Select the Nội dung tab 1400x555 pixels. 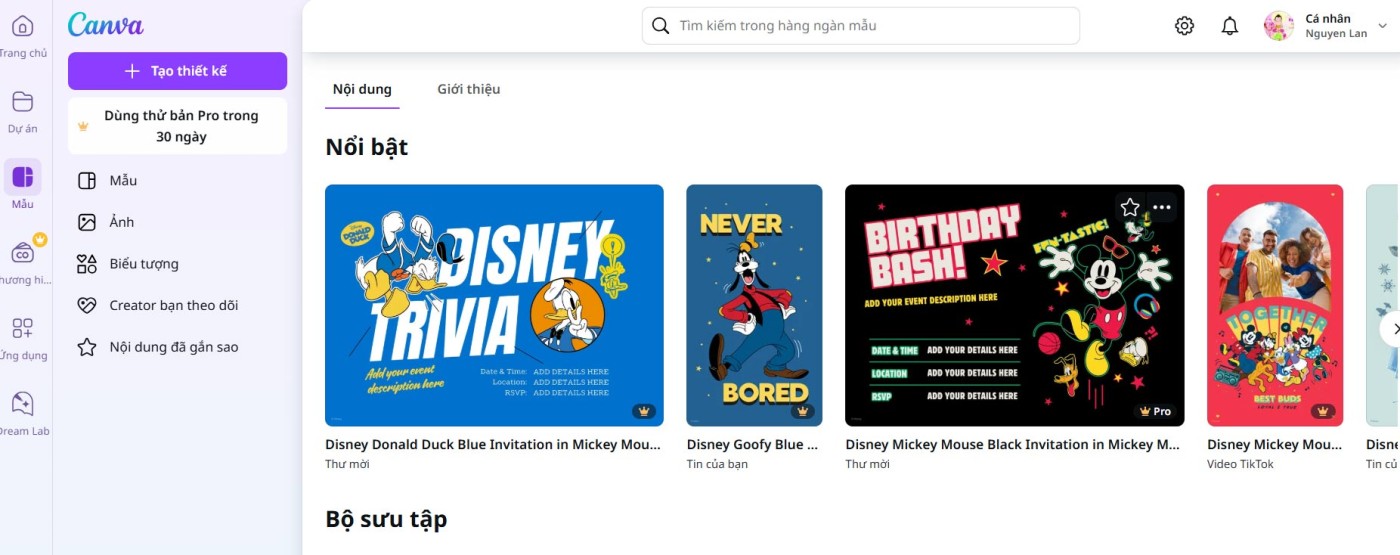click(x=362, y=89)
